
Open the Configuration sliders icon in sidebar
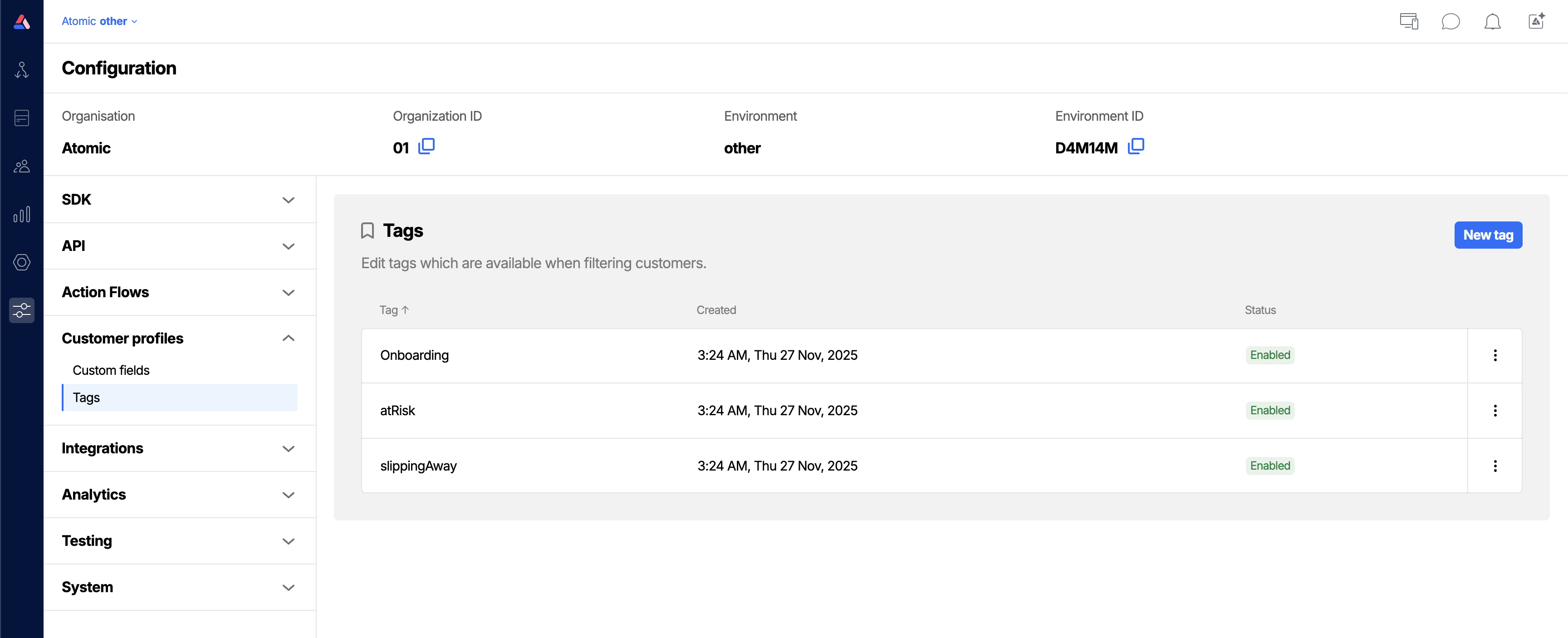(x=22, y=310)
